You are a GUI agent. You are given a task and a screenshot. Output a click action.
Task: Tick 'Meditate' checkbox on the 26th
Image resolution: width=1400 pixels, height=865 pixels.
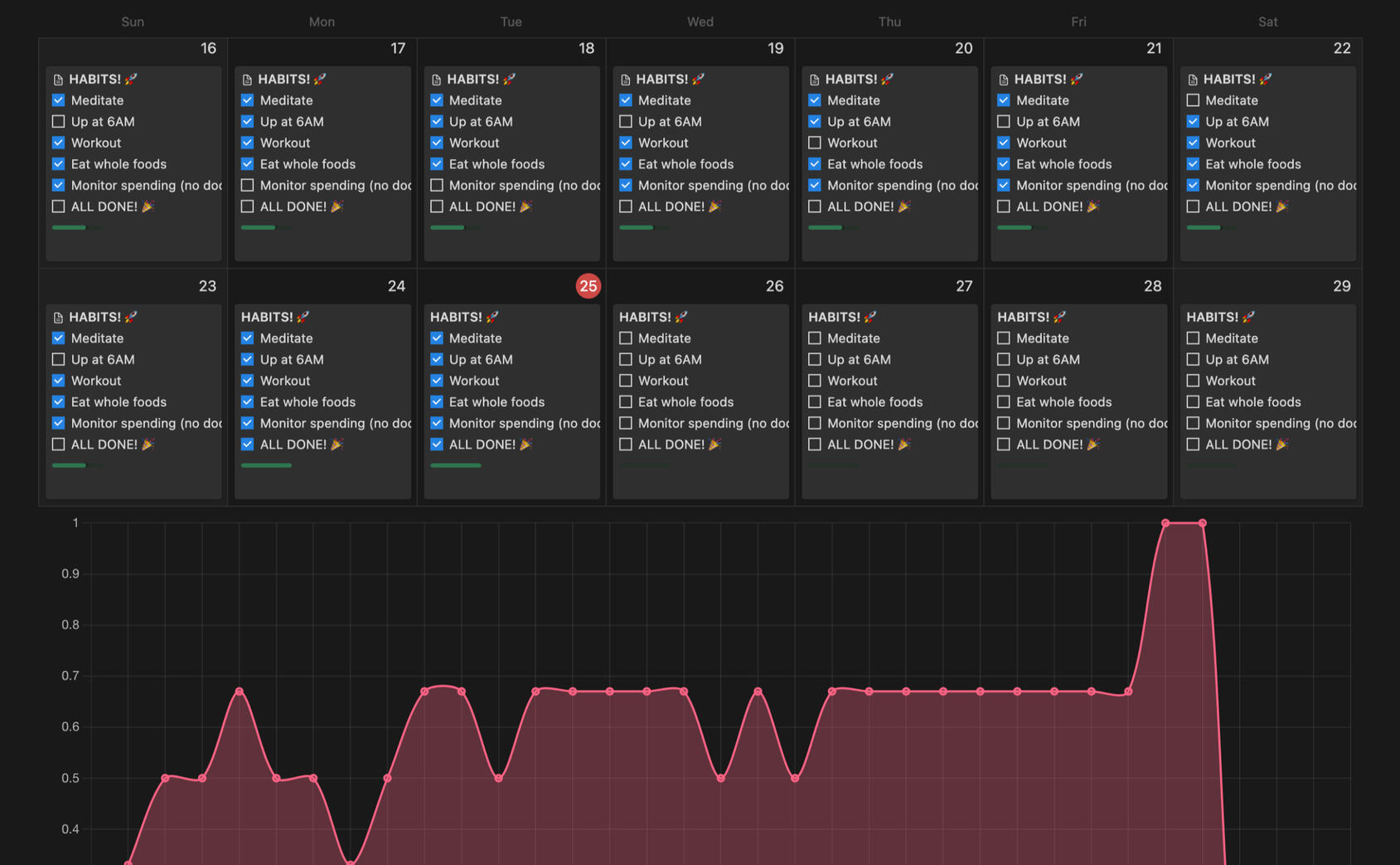pyautogui.click(x=626, y=338)
